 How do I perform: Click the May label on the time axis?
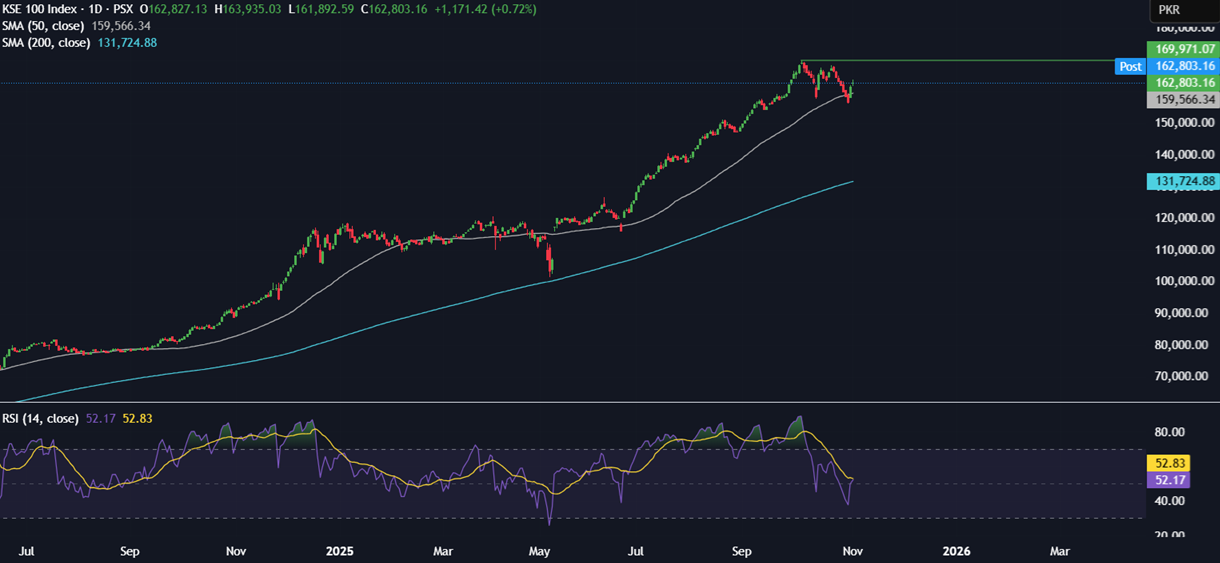click(539, 551)
